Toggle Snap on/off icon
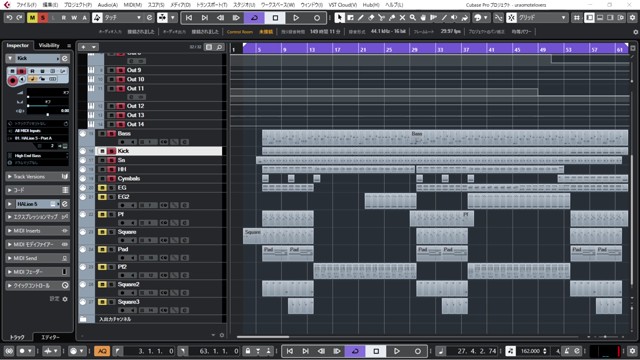Screen dimensions: 640x360 [511, 18]
